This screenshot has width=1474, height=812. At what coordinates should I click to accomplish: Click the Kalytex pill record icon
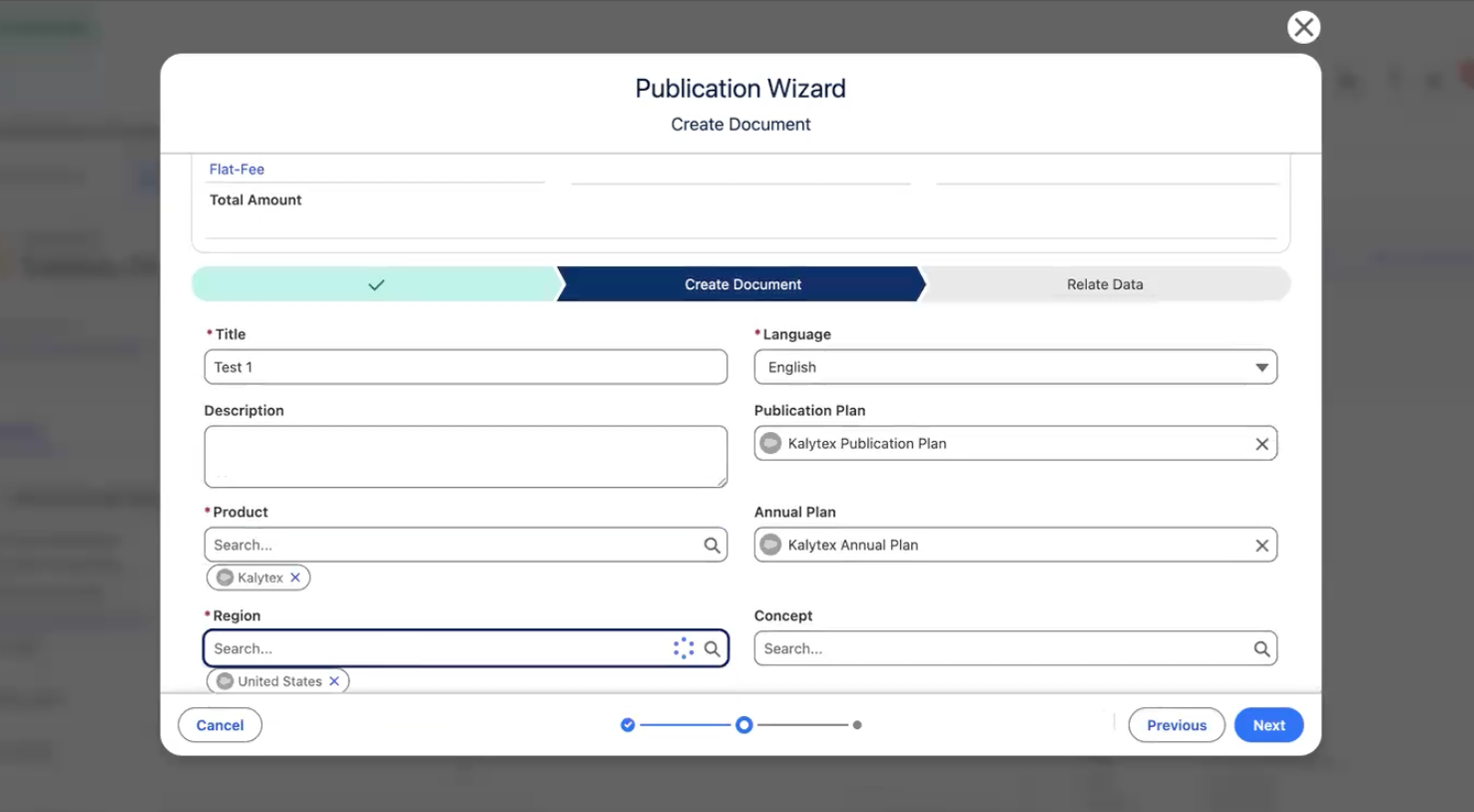pyautogui.click(x=225, y=578)
